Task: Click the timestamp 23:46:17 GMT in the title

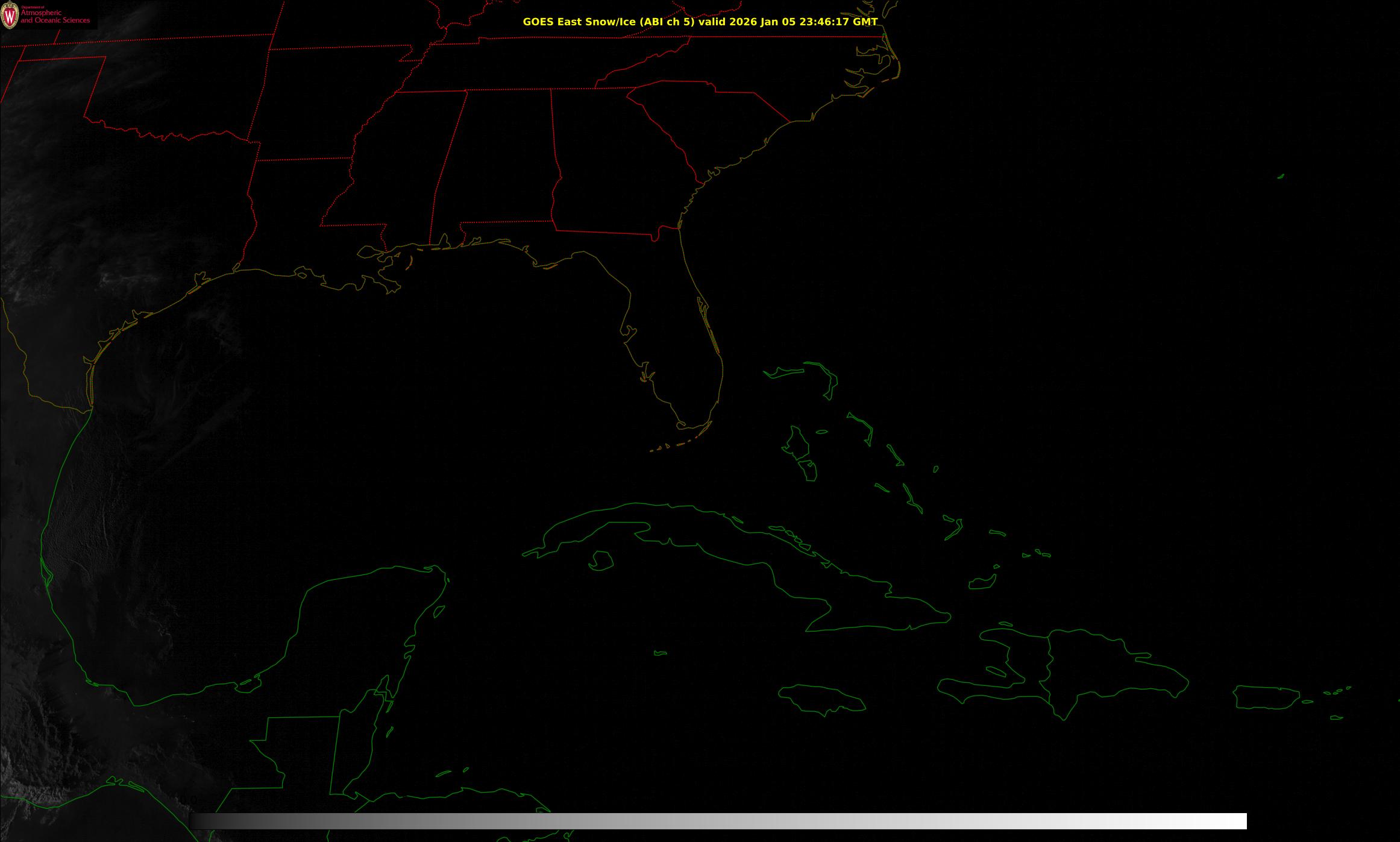Action: (838, 22)
